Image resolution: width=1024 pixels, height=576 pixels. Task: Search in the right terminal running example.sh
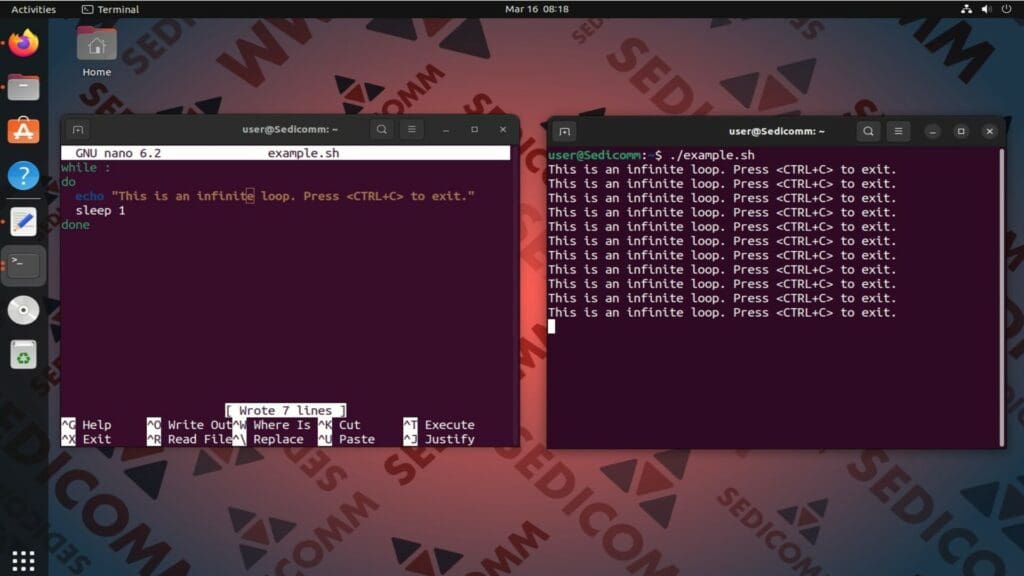(869, 131)
